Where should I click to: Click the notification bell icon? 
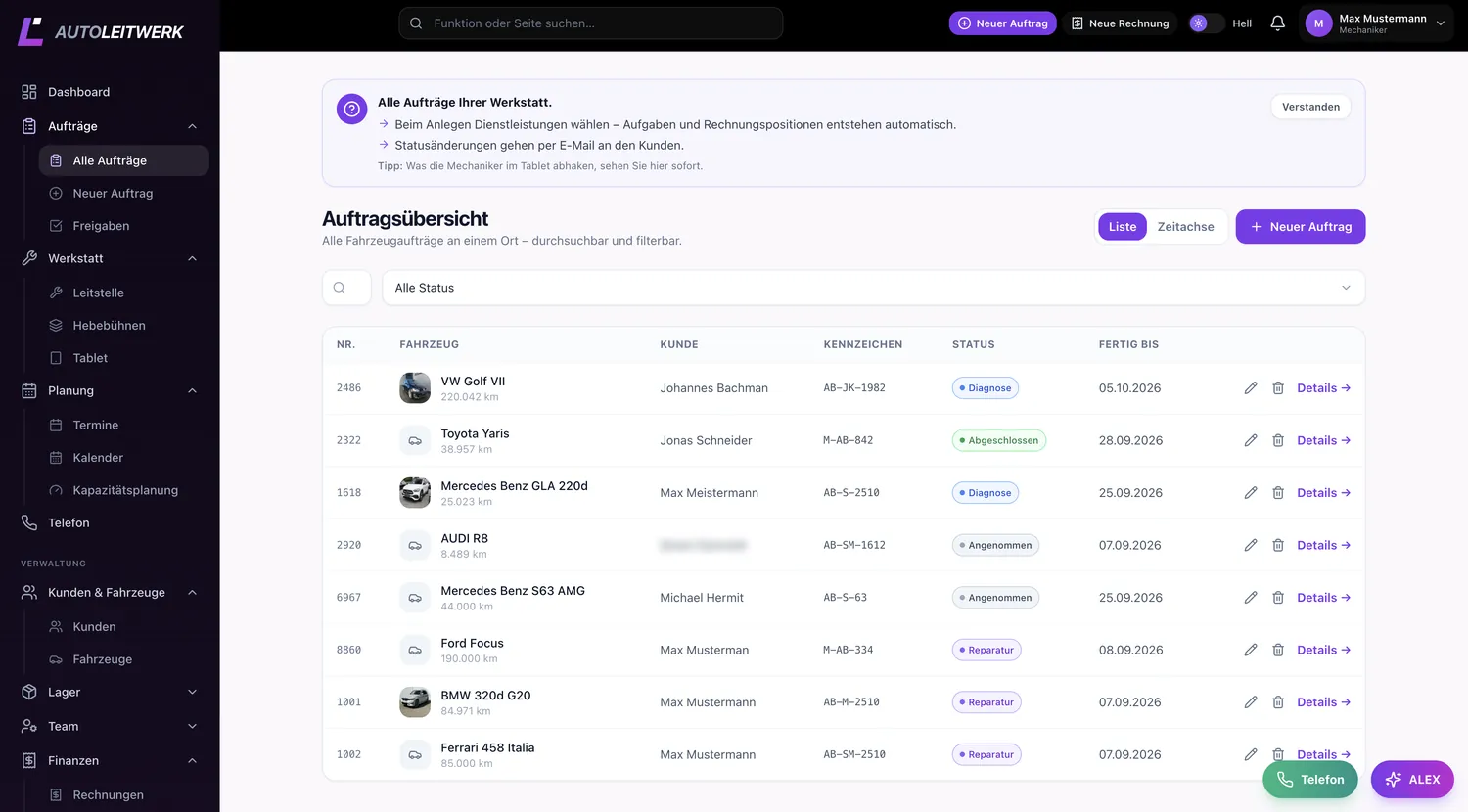1277,23
